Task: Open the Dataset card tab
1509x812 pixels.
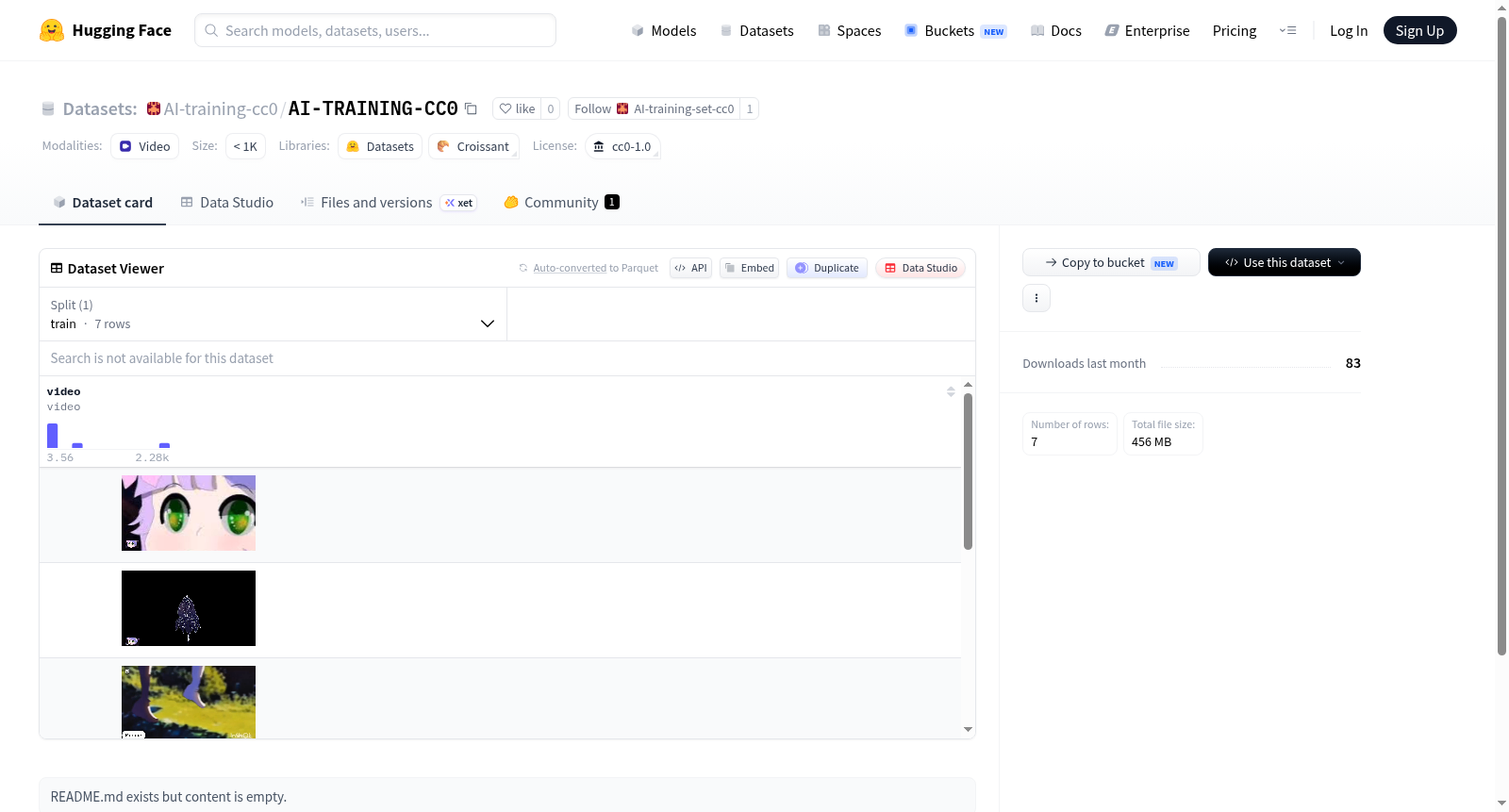Action: [102, 202]
